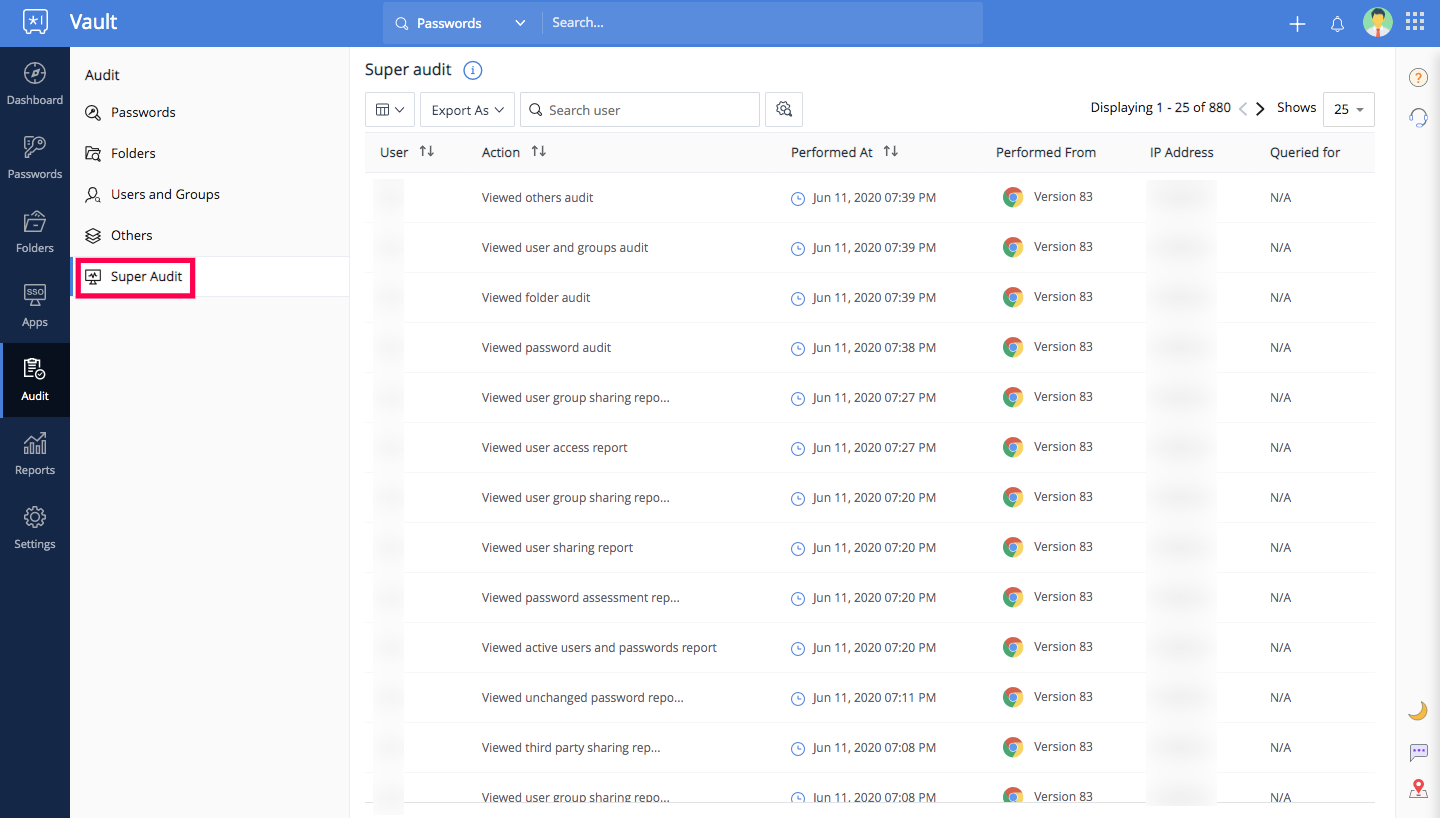Screen dimensions: 1440x818
Task: Click the plus icon to add new
Action: click(x=1297, y=24)
